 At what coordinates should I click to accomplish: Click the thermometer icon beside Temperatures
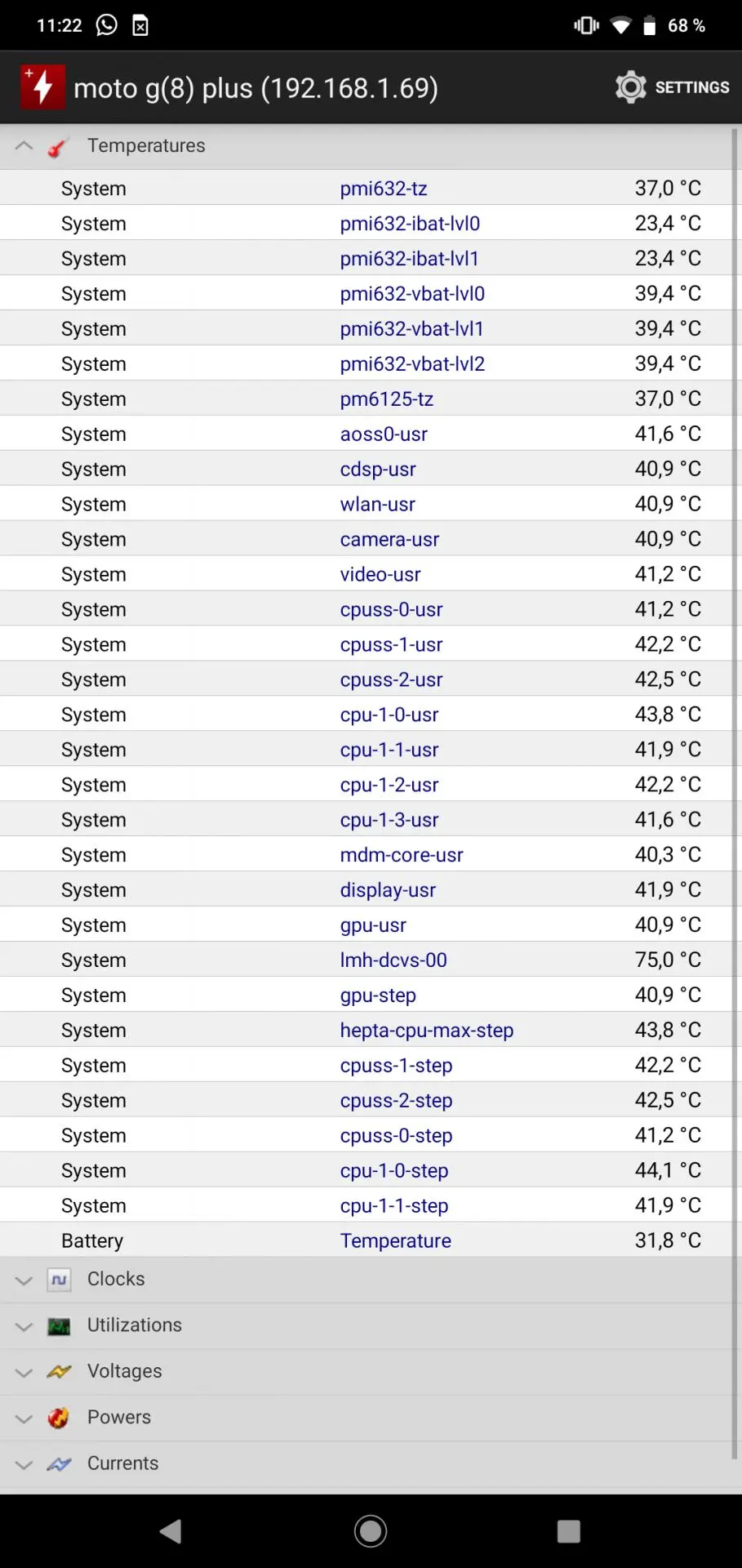click(57, 147)
